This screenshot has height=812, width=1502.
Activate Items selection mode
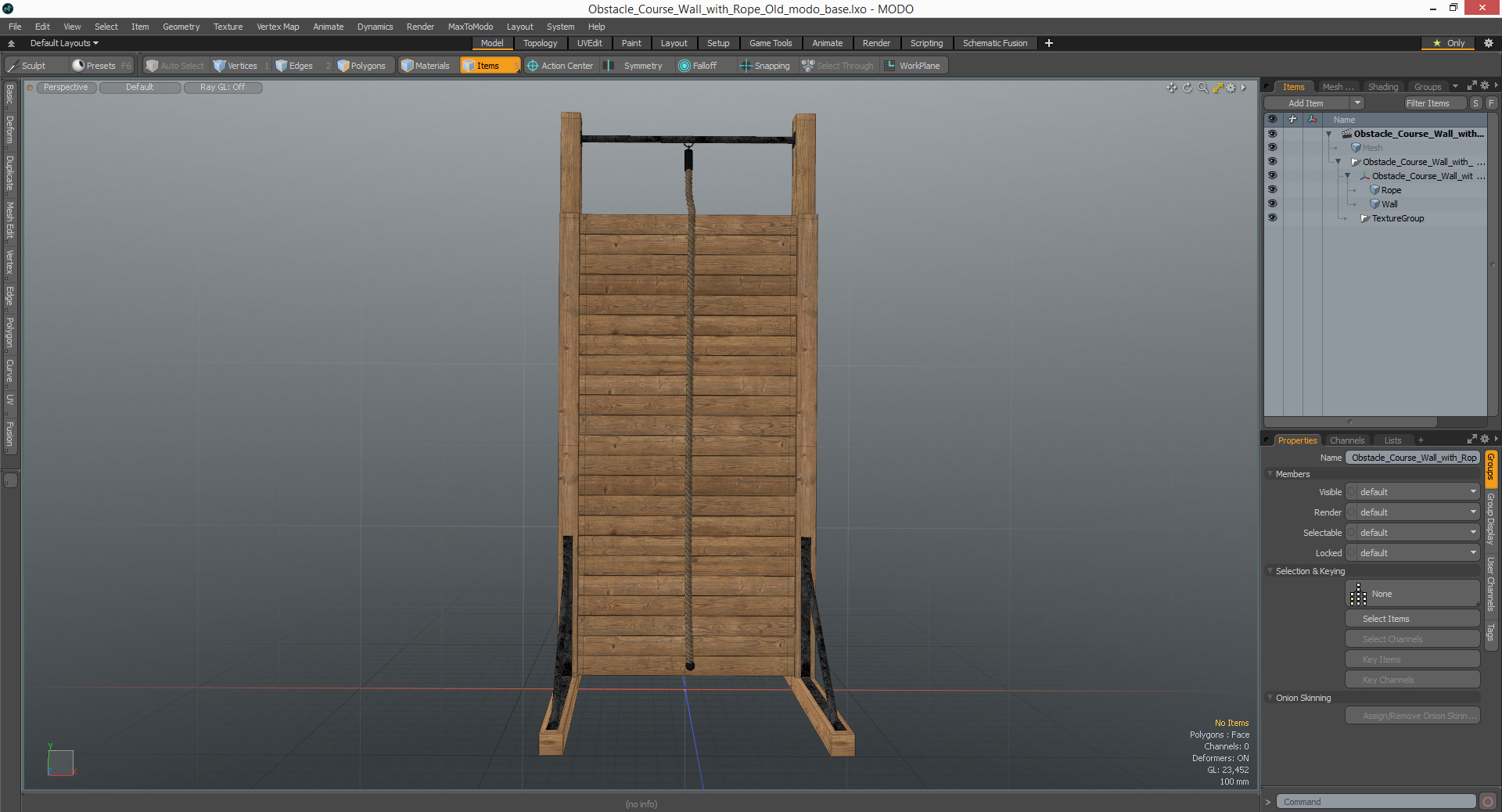489,66
